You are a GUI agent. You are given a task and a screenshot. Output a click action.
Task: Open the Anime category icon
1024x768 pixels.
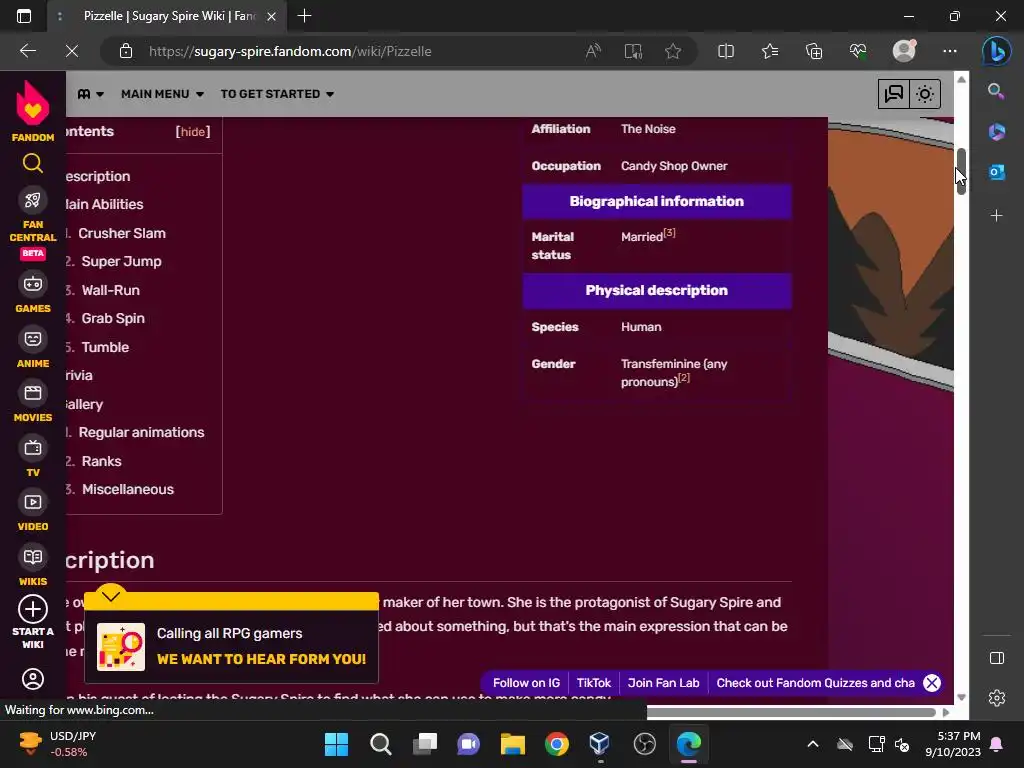coord(33,339)
